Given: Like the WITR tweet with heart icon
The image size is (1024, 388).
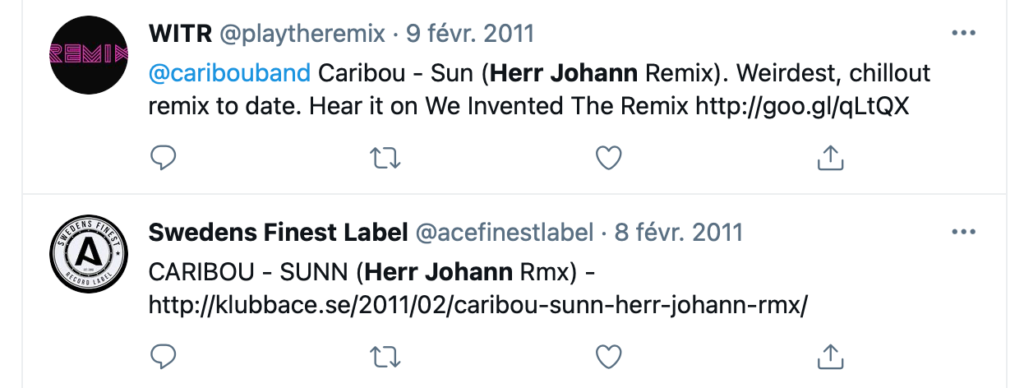Looking at the screenshot, I should pos(609,158).
